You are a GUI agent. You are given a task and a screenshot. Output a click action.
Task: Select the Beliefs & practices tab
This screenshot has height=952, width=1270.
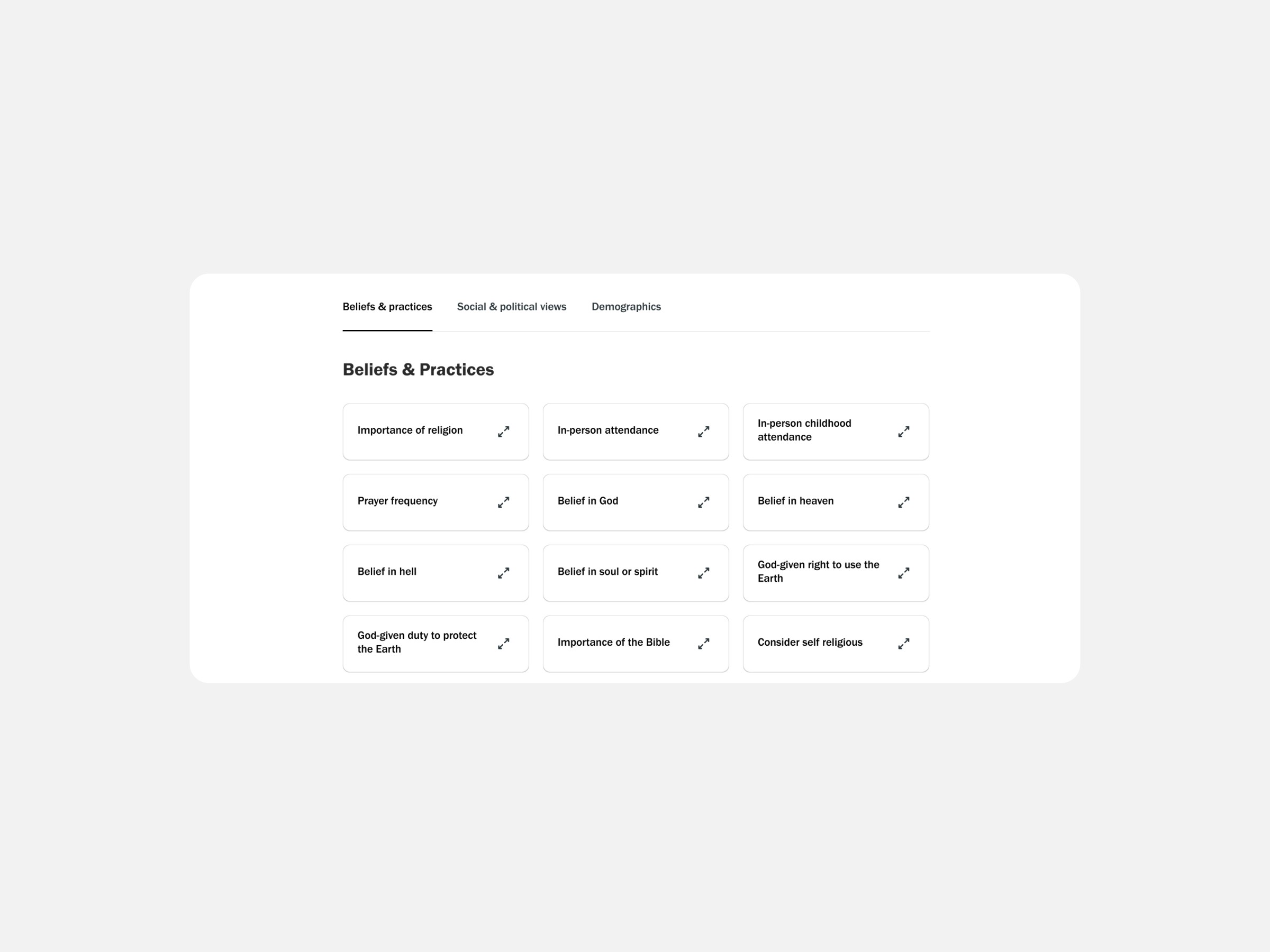387,306
